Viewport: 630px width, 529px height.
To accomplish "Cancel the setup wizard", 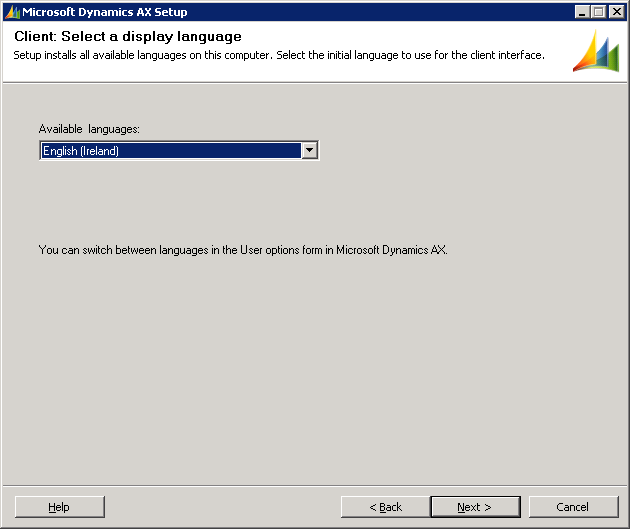I will (573, 507).
